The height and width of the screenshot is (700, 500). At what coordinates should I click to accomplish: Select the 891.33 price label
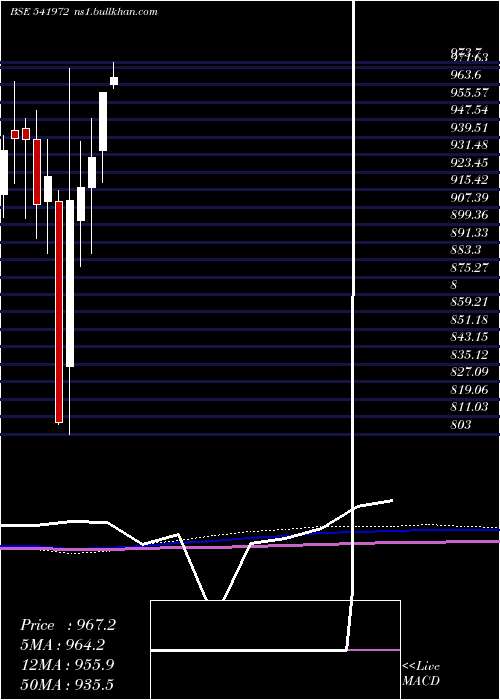coord(469,232)
